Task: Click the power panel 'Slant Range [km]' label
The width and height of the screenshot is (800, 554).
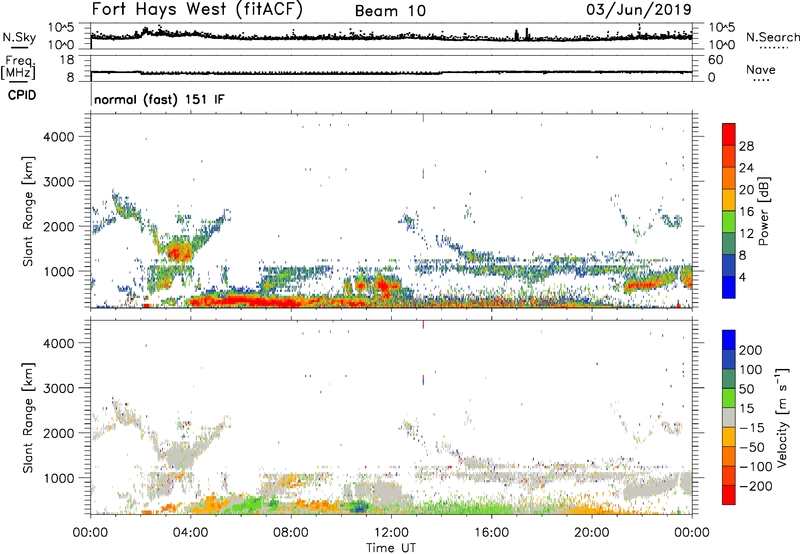Action: coord(28,211)
